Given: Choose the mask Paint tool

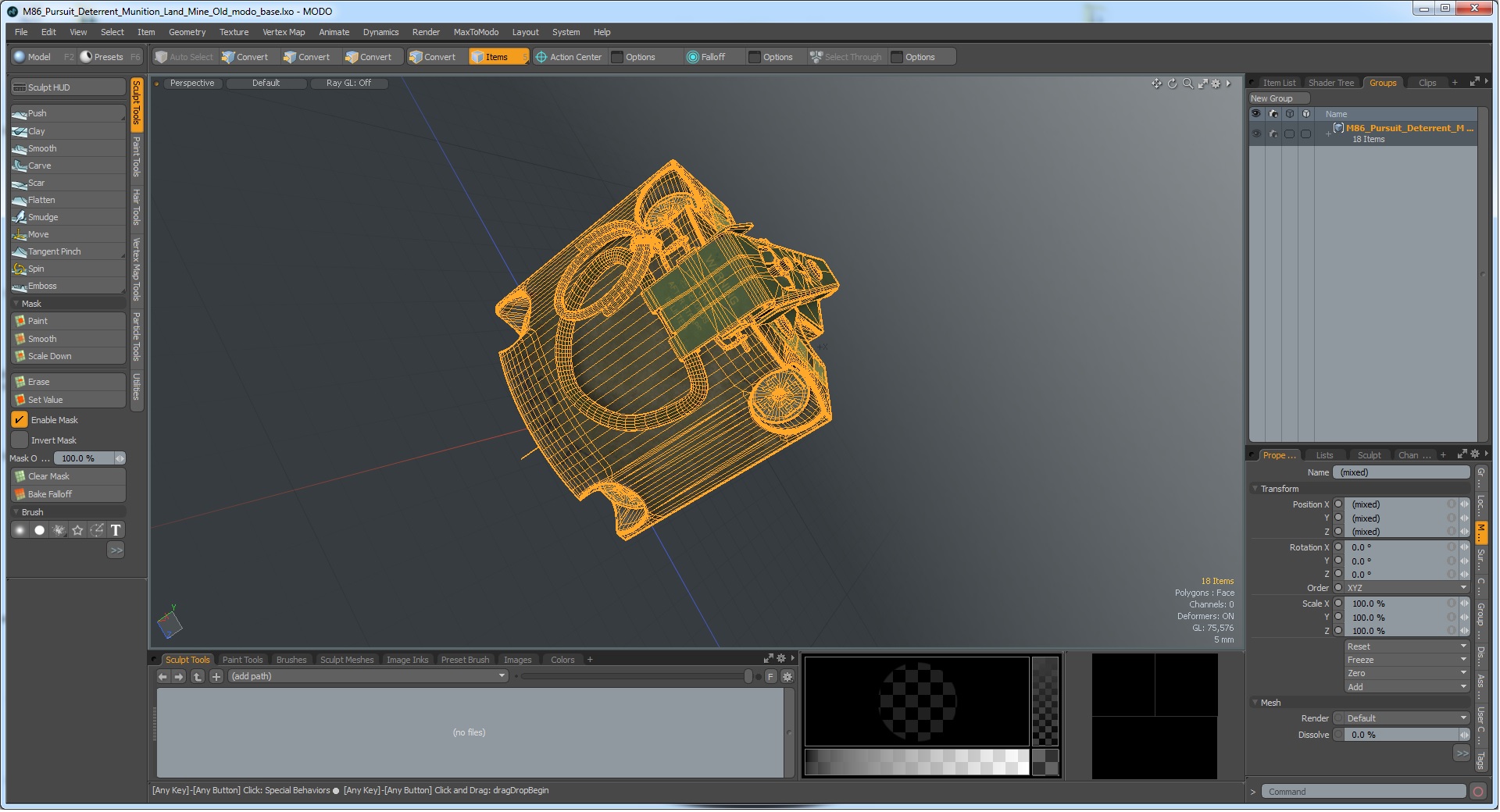Looking at the screenshot, I should (68, 321).
